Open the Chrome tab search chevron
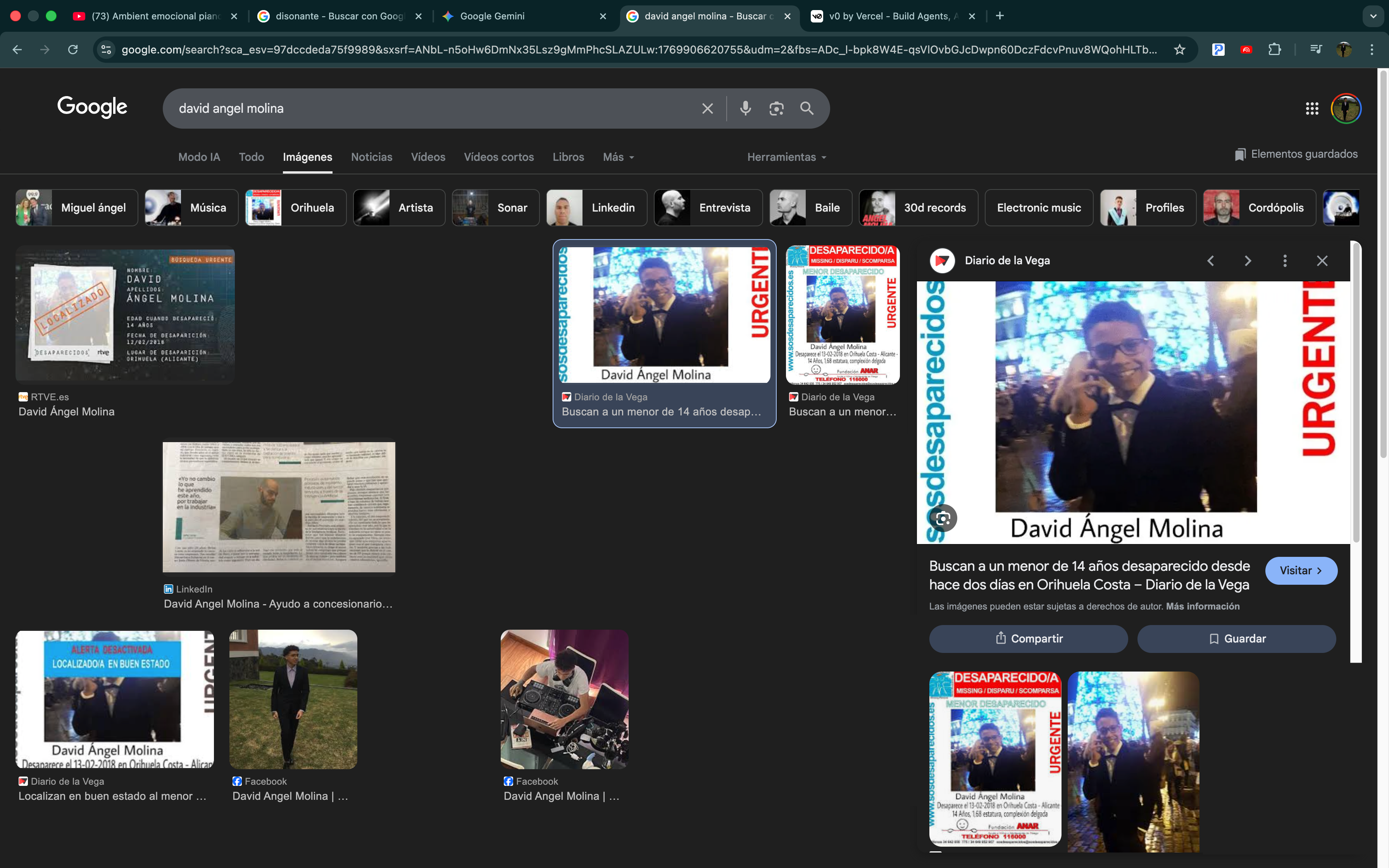1389x868 pixels. pos(1373,16)
